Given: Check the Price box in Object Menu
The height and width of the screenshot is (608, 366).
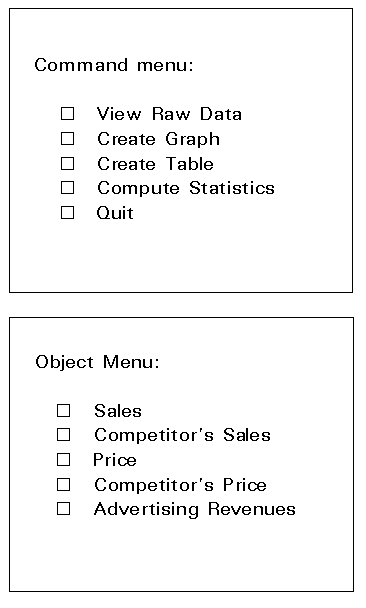Looking at the screenshot, I should pyautogui.click(x=64, y=459).
